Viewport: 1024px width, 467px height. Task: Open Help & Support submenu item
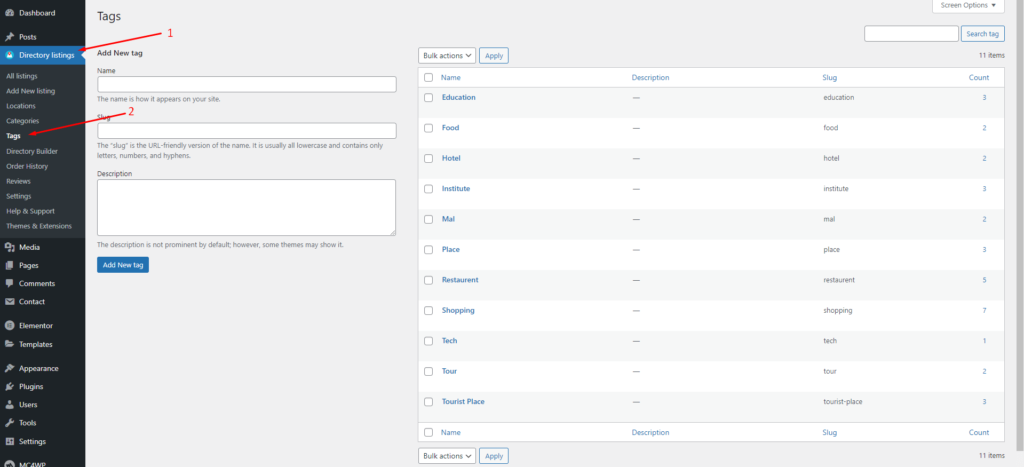30,212
